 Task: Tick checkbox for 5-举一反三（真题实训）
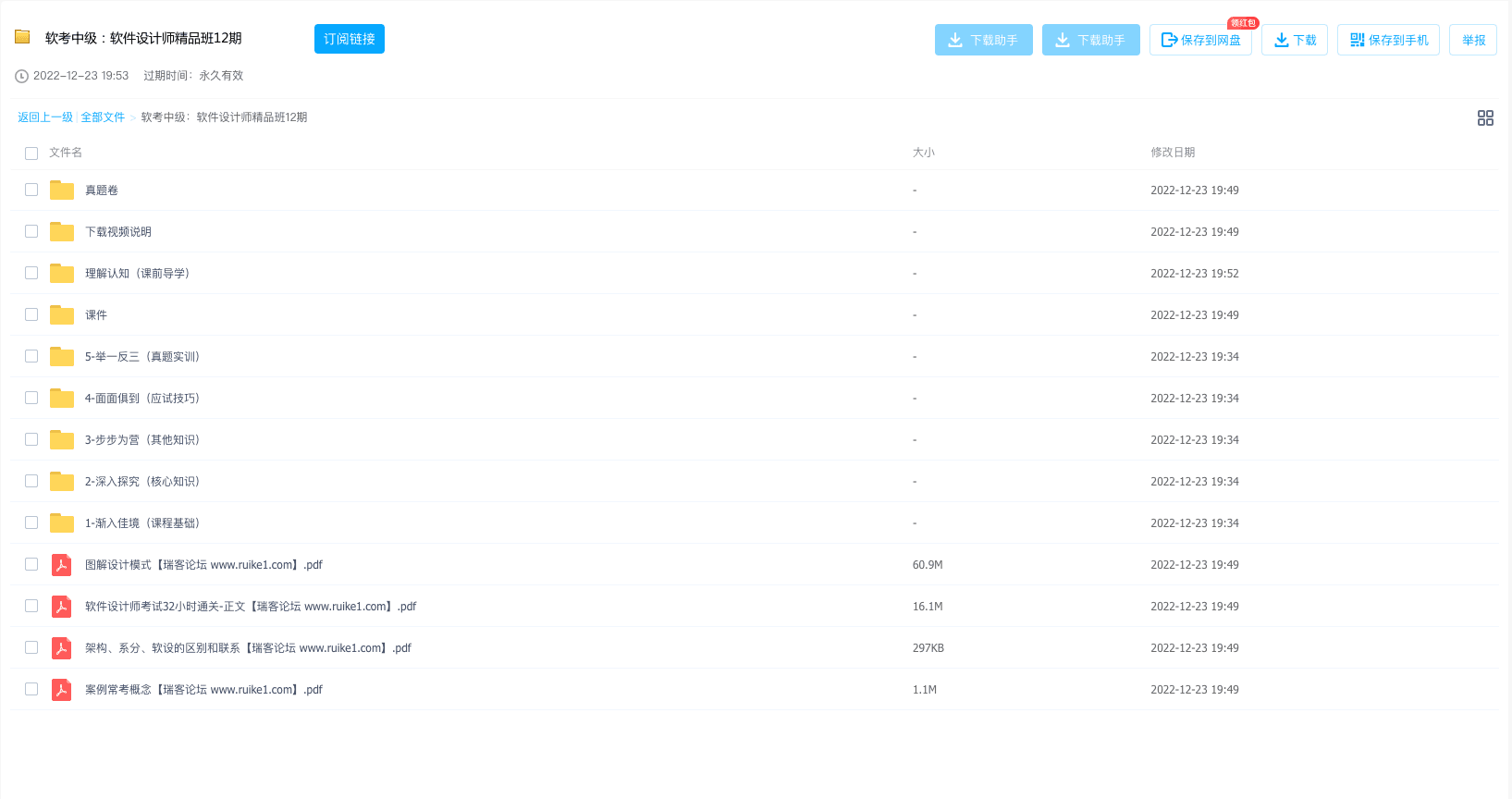[x=31, y=356]
